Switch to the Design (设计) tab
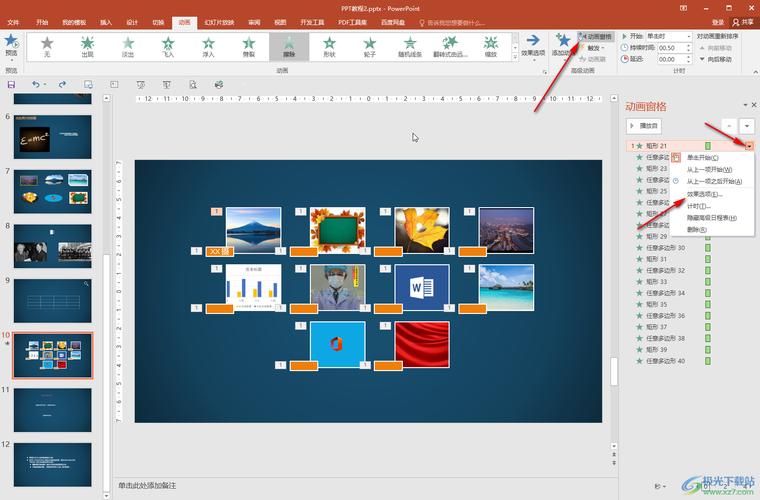This screenshot has width=760, height=500. click(132, 22)
